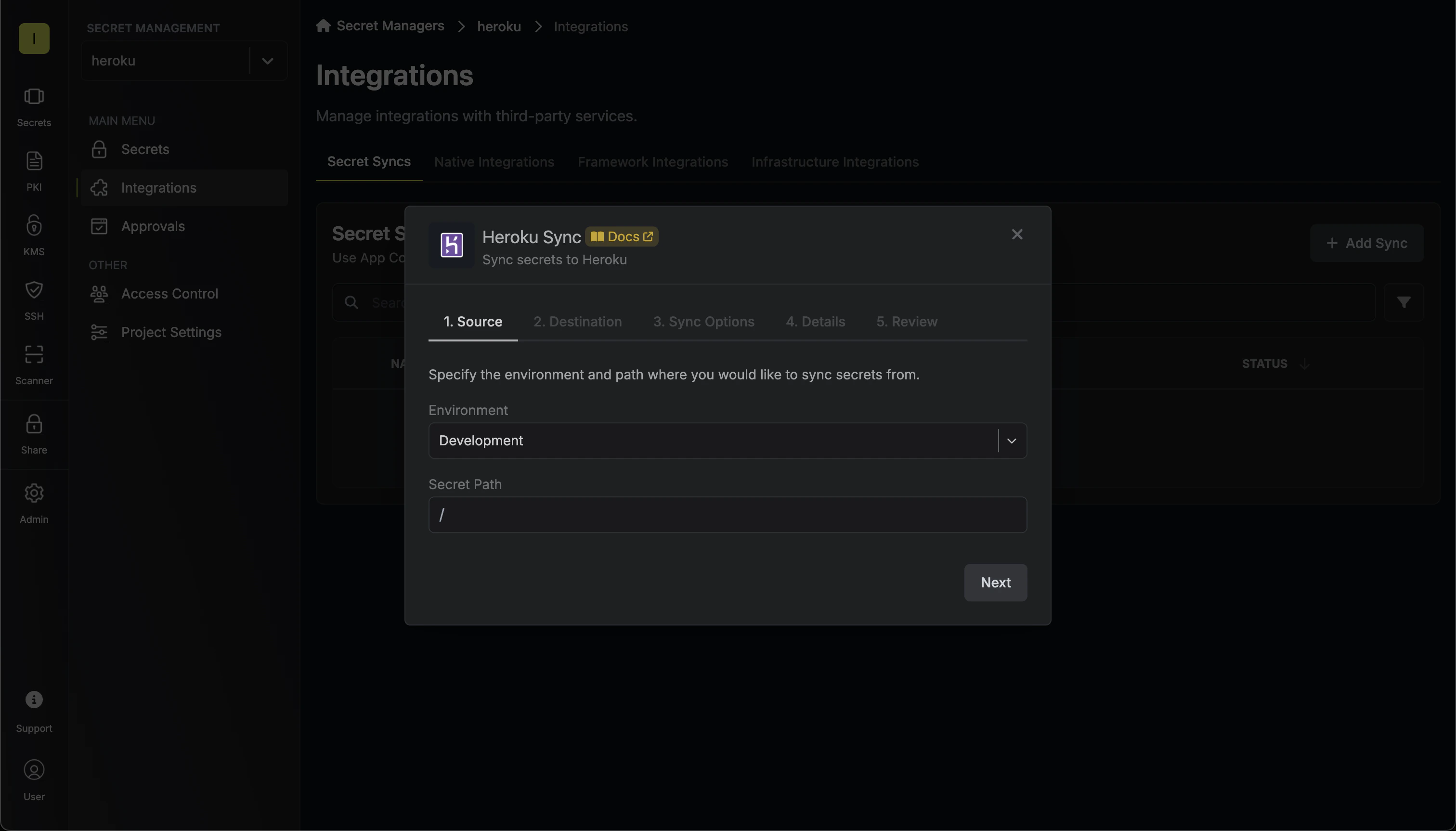The image size is (1456, 831).
Task: Expand the Environment dropdown chevron
Action: click(1012, 441)
